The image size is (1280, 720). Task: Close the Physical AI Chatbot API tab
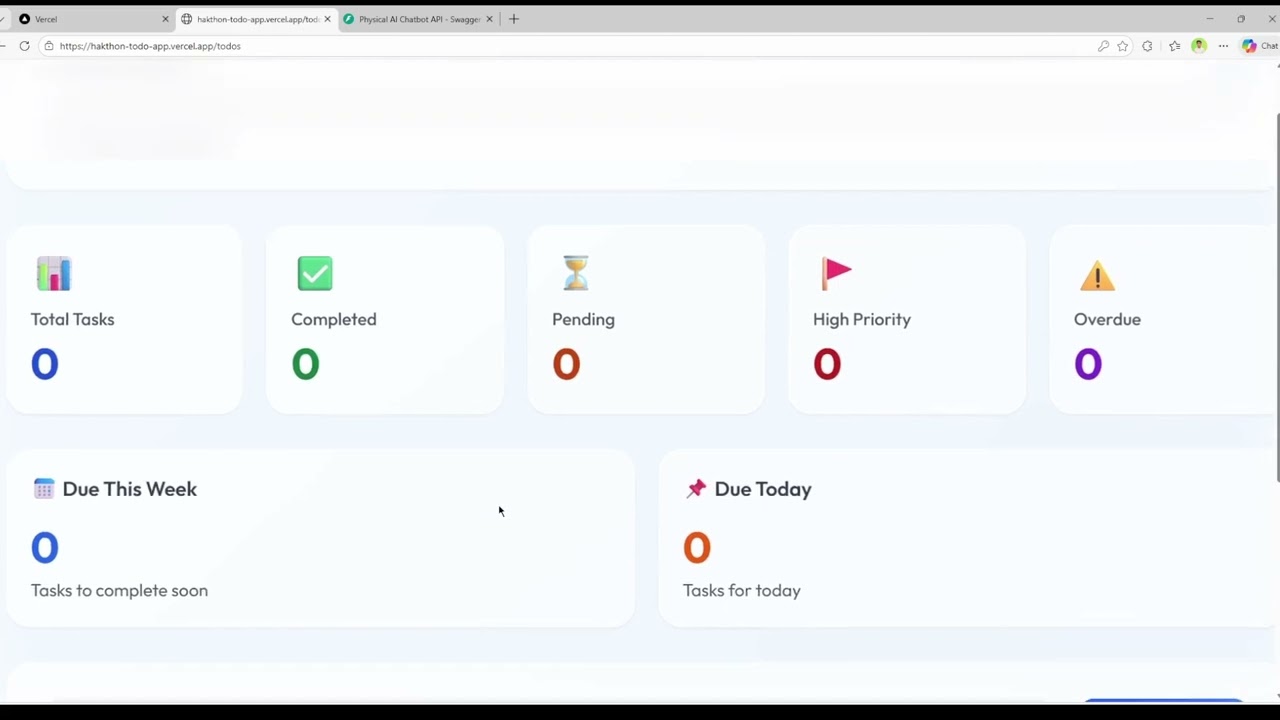[489, 19]
